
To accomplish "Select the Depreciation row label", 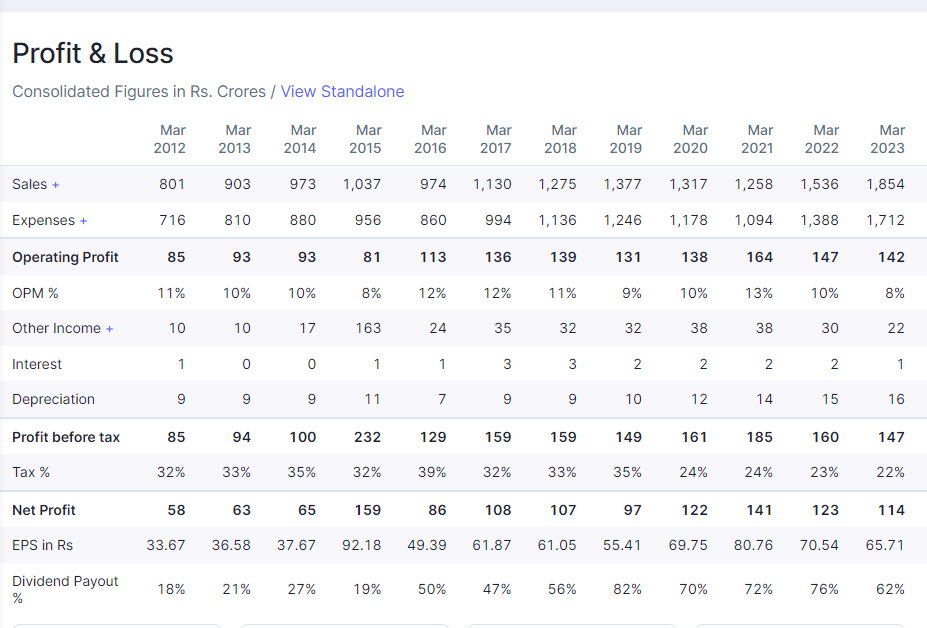I will [53, 399].
